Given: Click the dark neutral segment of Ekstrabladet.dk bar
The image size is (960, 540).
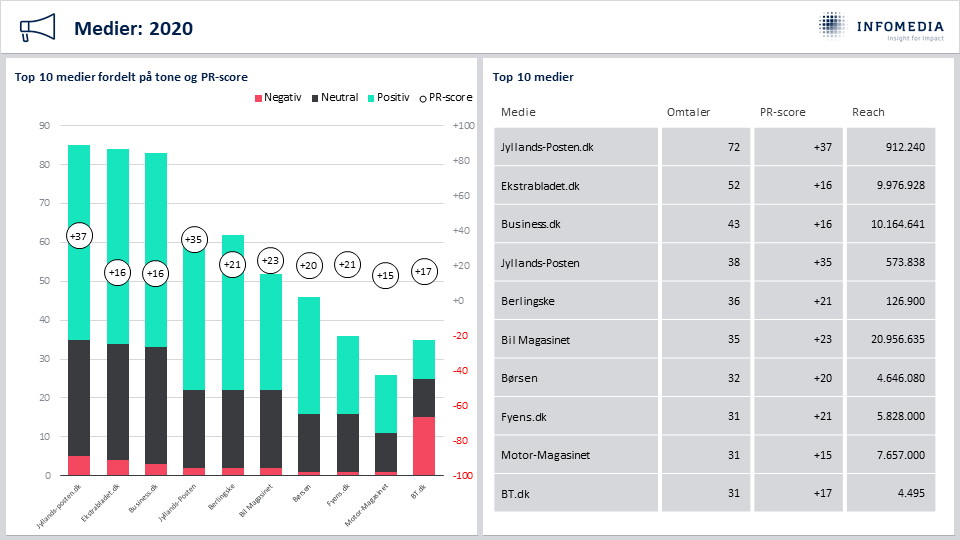Looking at the screenshot, I should (x=118, y=402).
